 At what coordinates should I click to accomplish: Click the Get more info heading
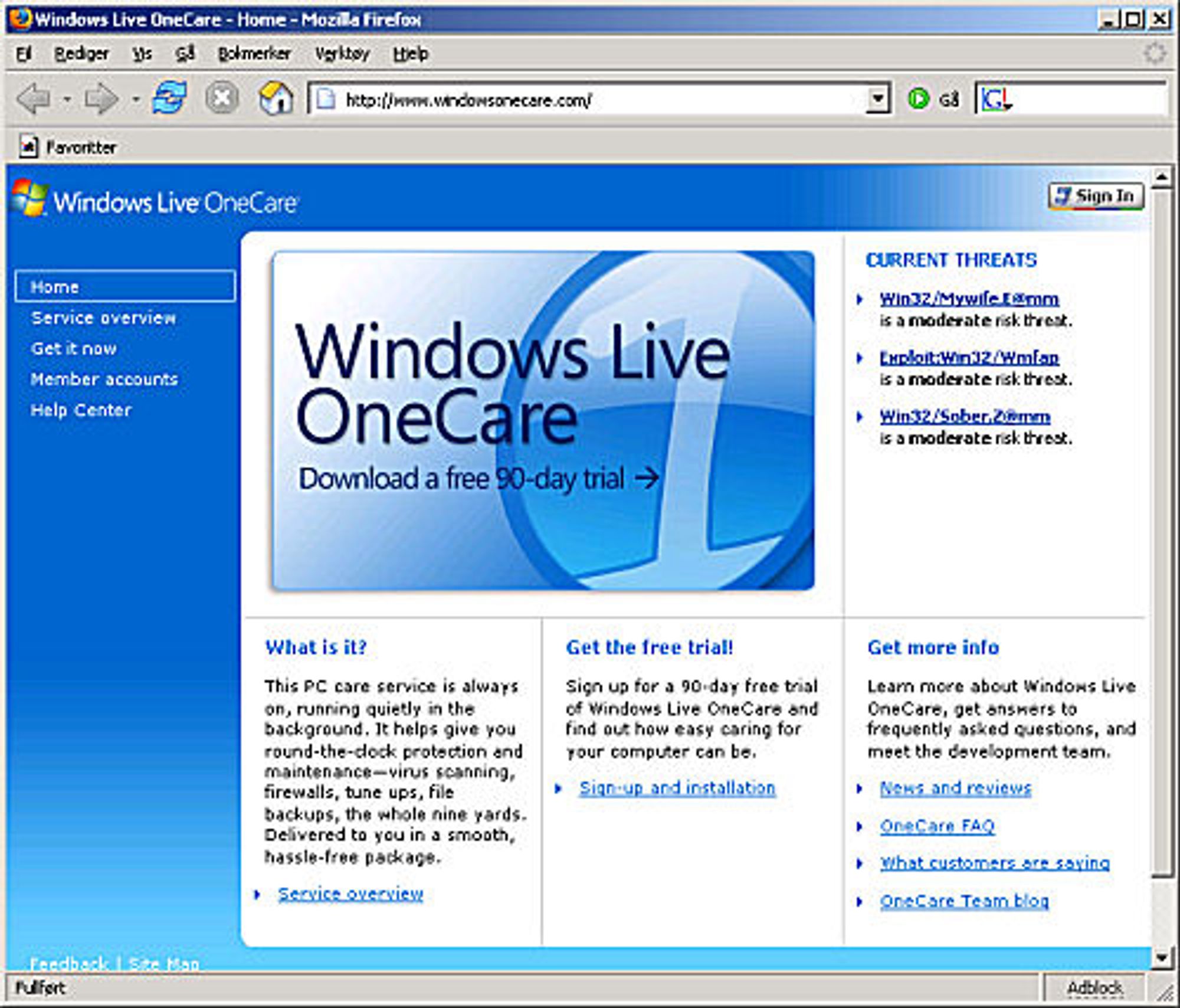tap(933, 647)
